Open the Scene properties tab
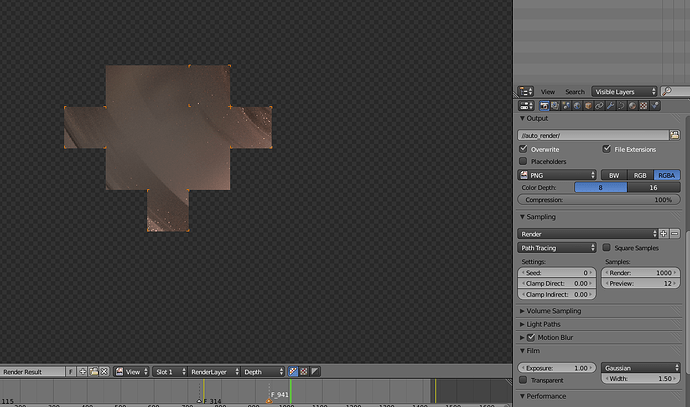690x407 pixels. click(x=566, y=106)
